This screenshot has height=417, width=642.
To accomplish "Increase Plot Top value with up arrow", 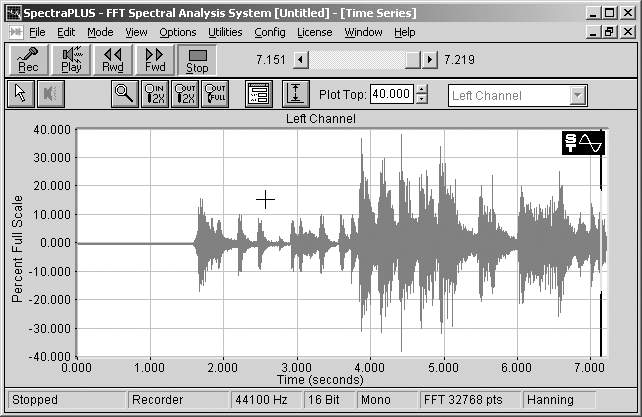I will pos(422,90).
